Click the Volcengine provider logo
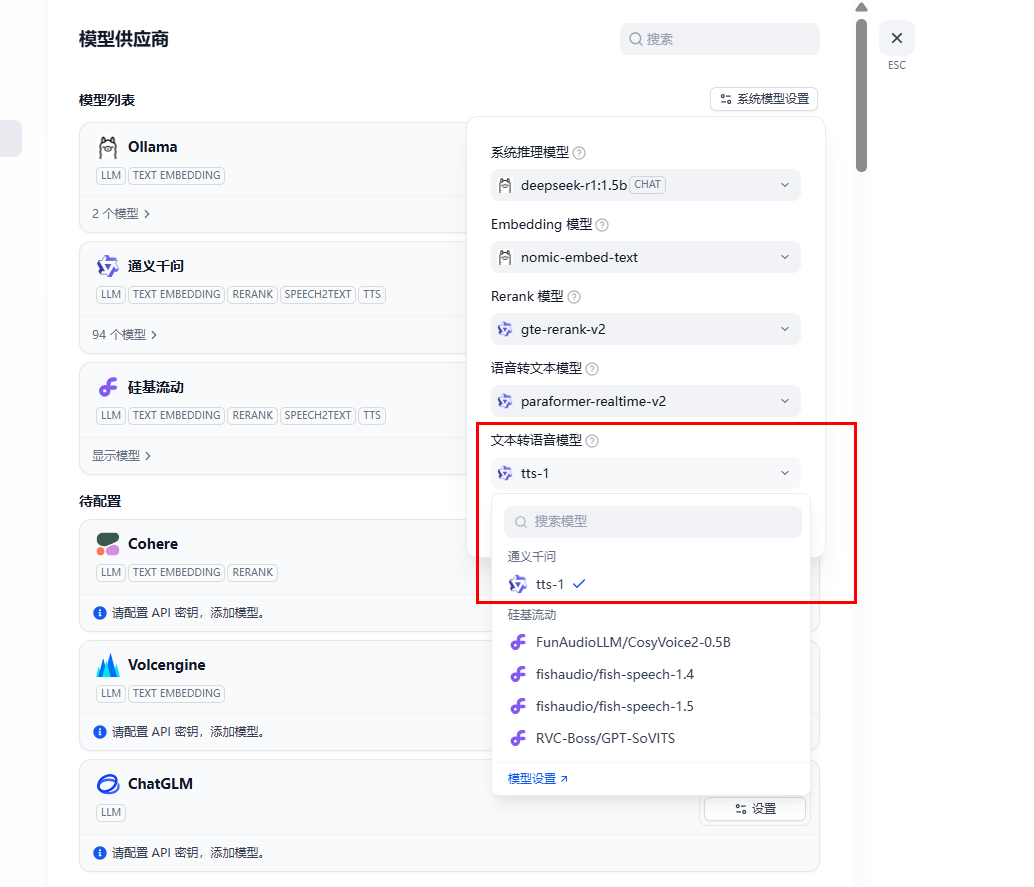The width and height of the screenshot is (1034, 887). pyautogui.click(x=108, y=665)
